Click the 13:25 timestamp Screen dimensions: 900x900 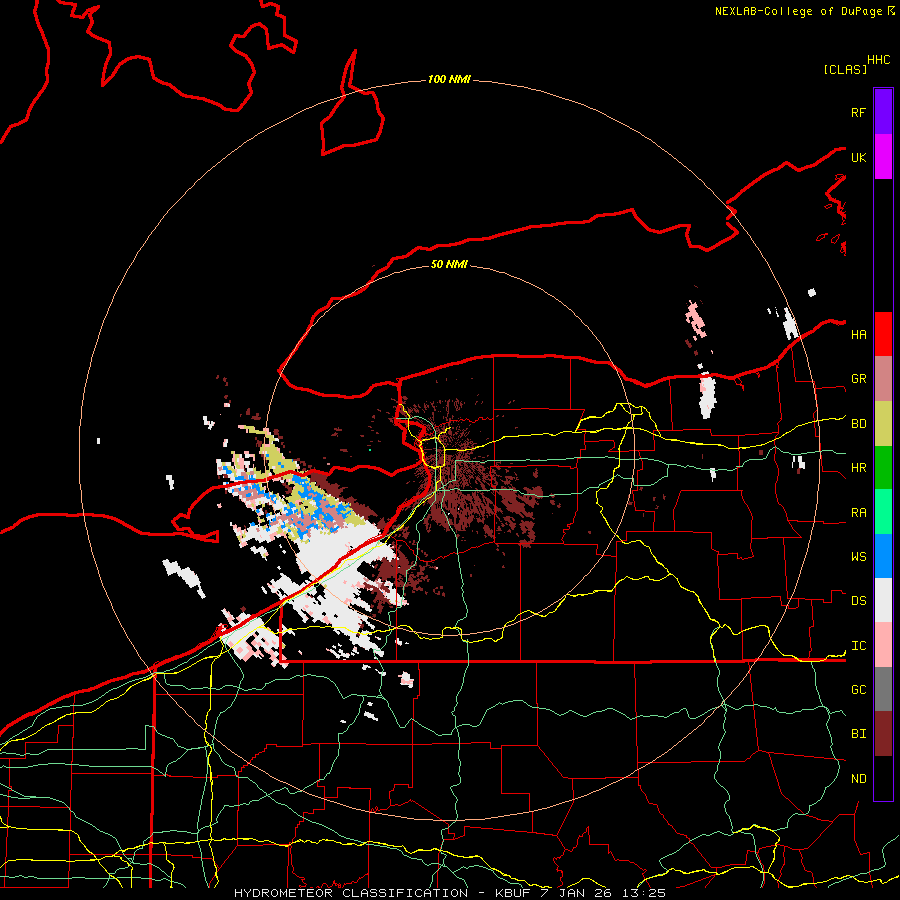click(645, 893)
